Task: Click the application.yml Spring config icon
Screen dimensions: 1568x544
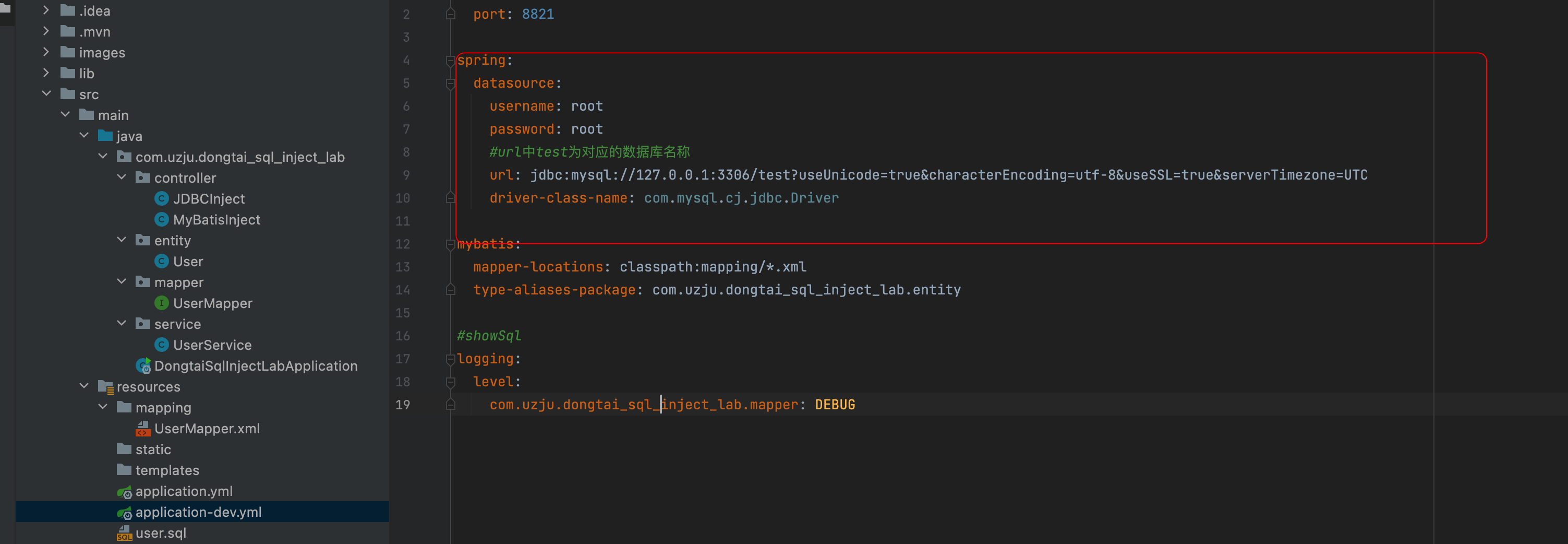Action: (x=124, y=492)
